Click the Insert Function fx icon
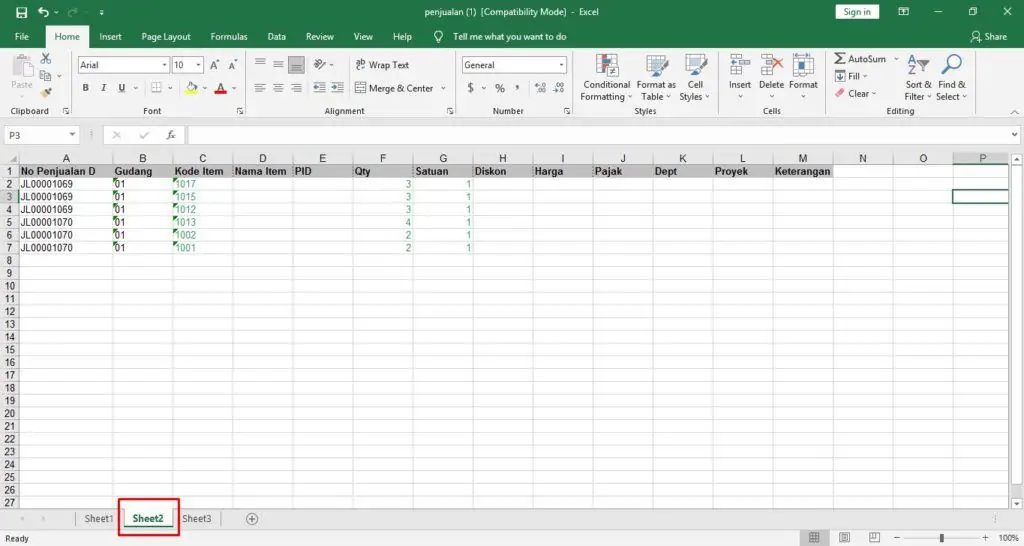This screenshot has height=546, width=1024. (171, 135)
